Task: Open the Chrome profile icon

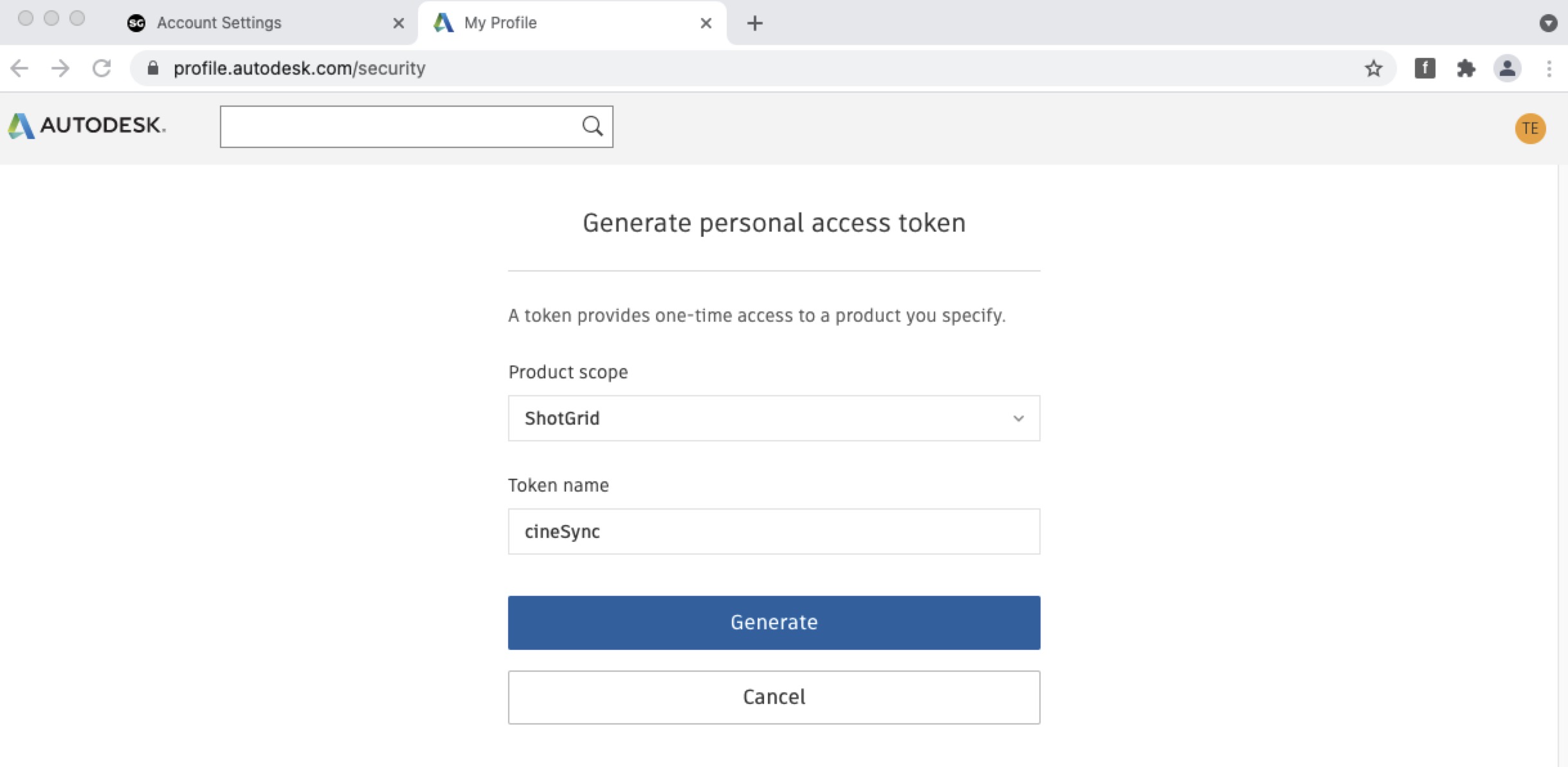Action: pyautogui.click(x=1507, y=68)
